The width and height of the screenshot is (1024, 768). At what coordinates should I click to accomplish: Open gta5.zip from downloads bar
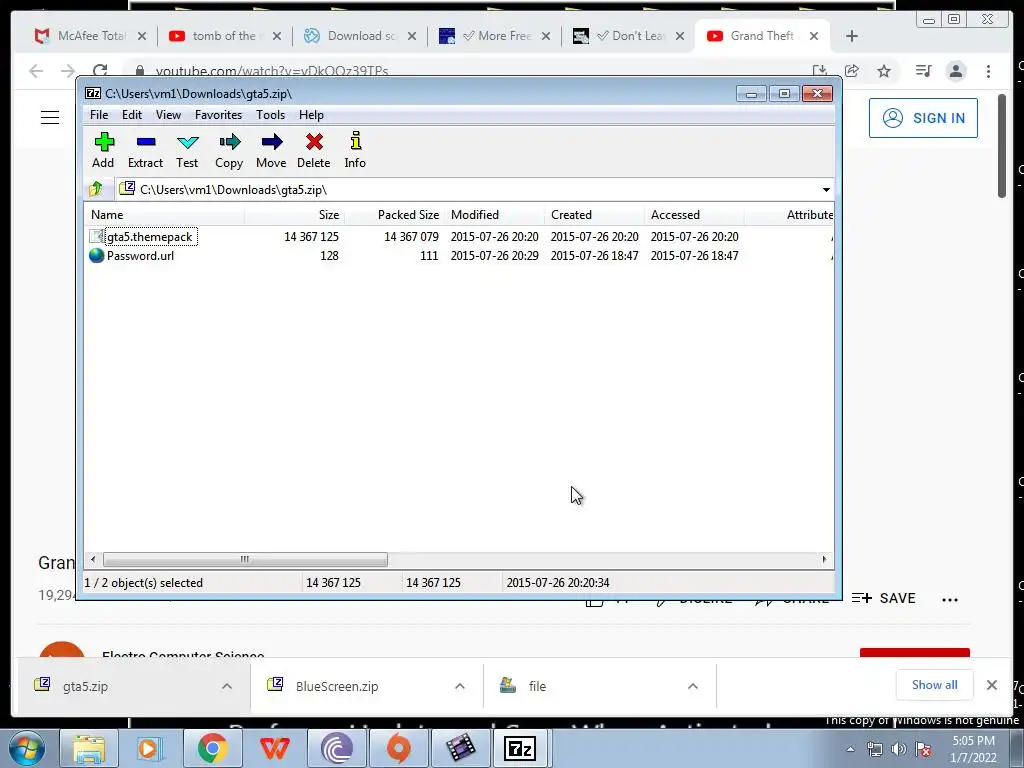pyautogui.click(x=85, y=686)
